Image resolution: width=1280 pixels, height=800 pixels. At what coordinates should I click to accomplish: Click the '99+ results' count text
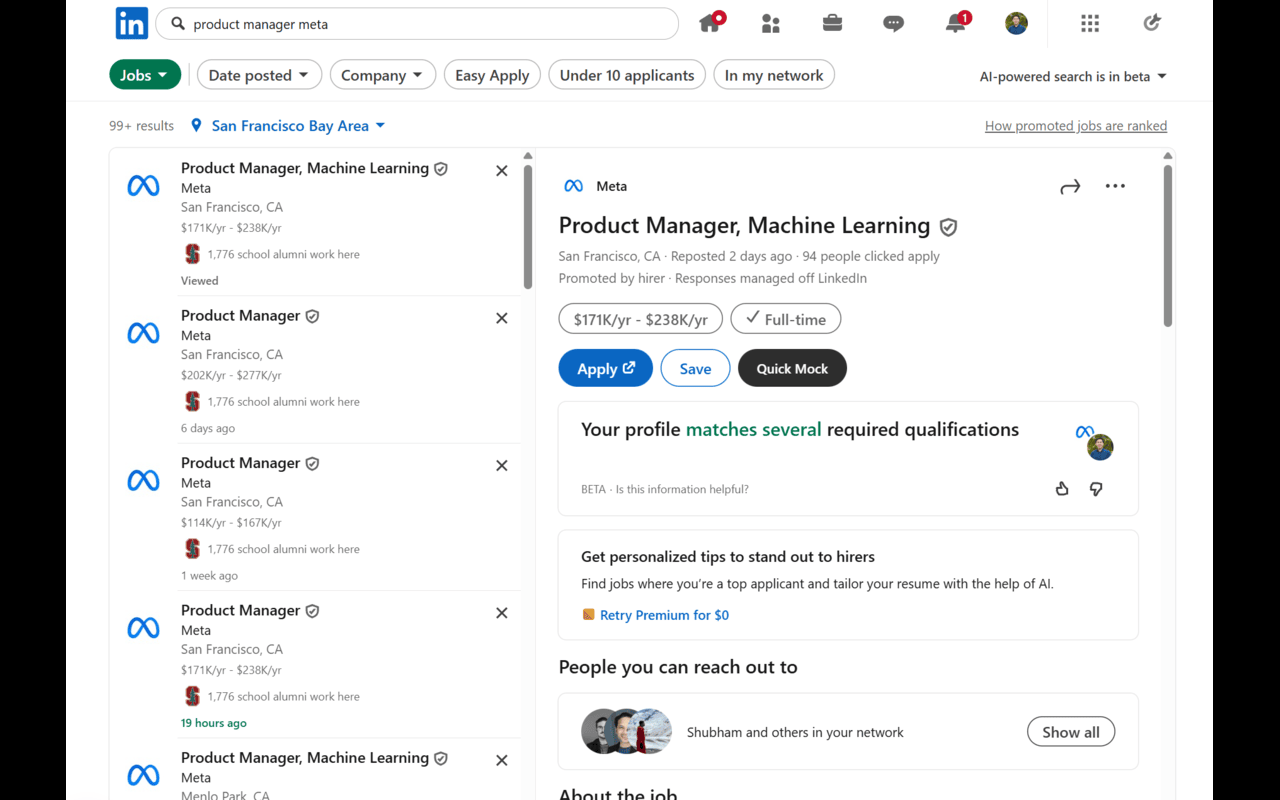tap(141, 126)
